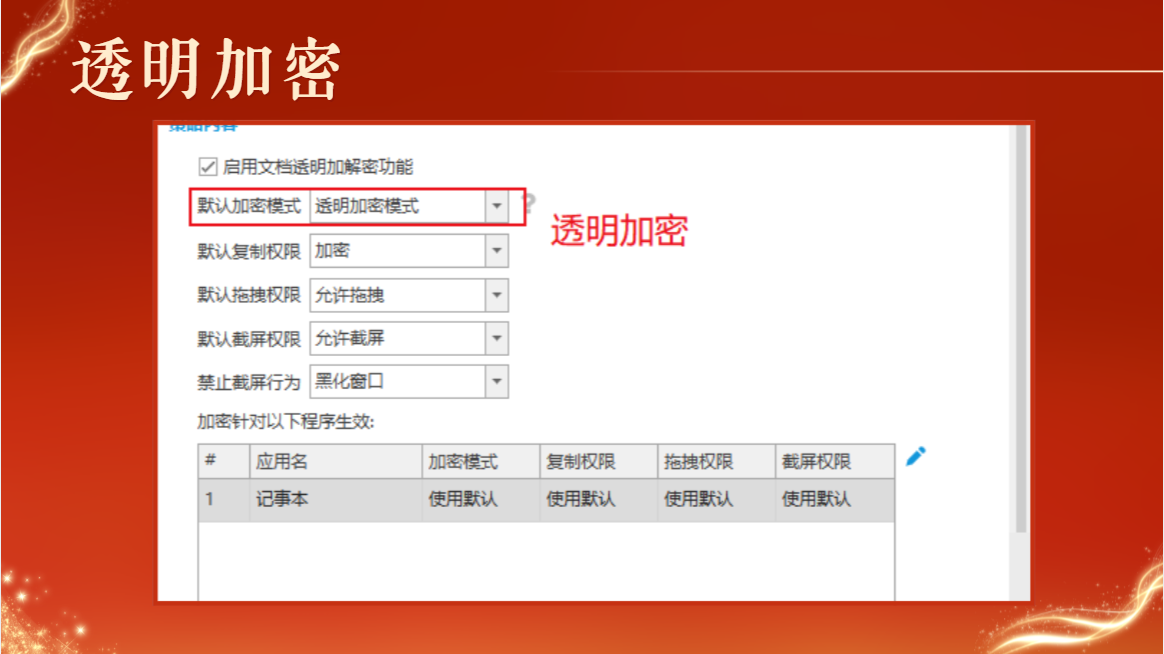Open the 默认拖拽权限 dropdown arrow
The image size is (1164, 654).
point(497,295)
